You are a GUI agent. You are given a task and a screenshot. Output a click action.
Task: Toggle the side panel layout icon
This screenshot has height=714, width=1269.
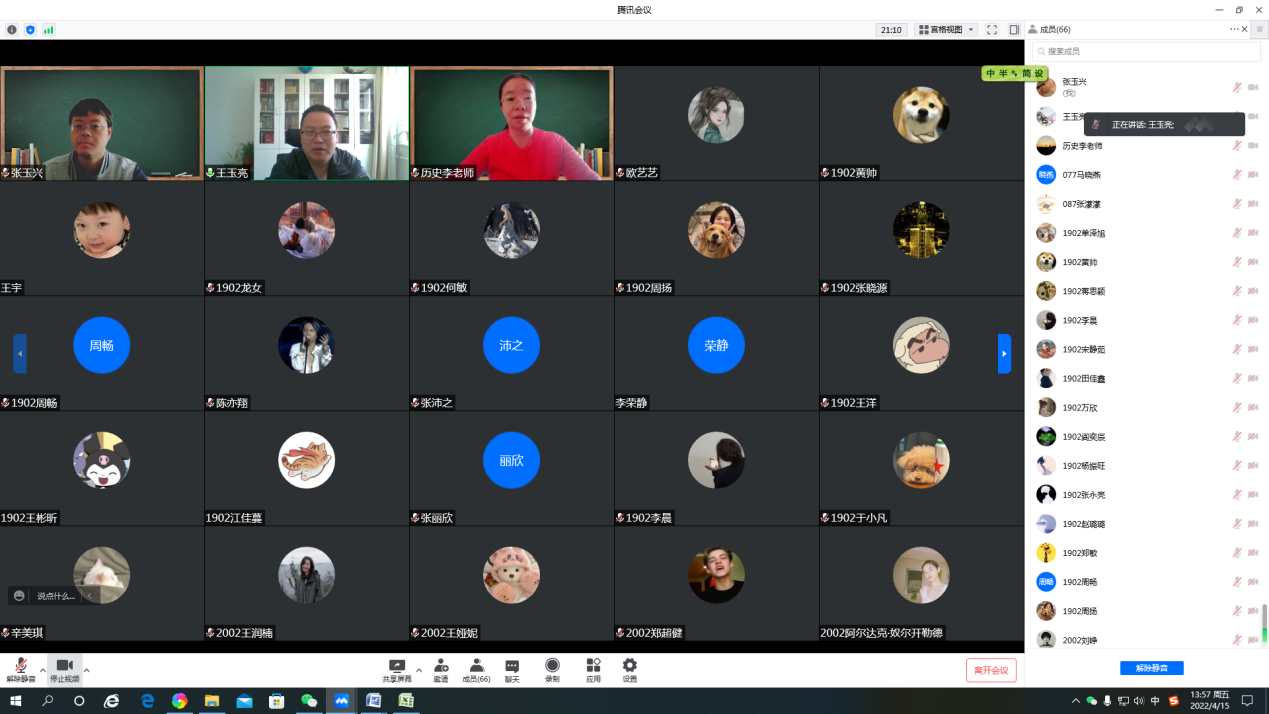(1014, 30)
